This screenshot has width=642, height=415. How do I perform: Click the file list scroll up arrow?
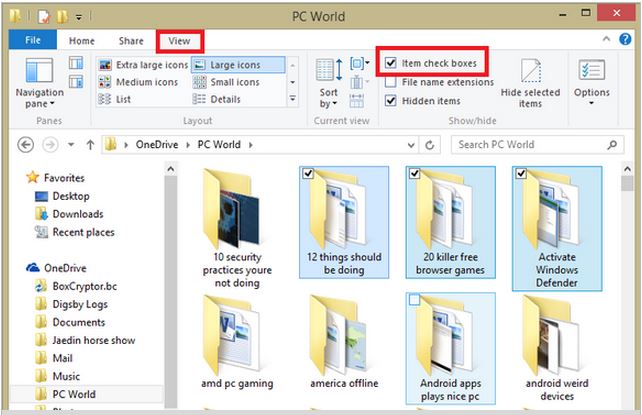(627, 169)
